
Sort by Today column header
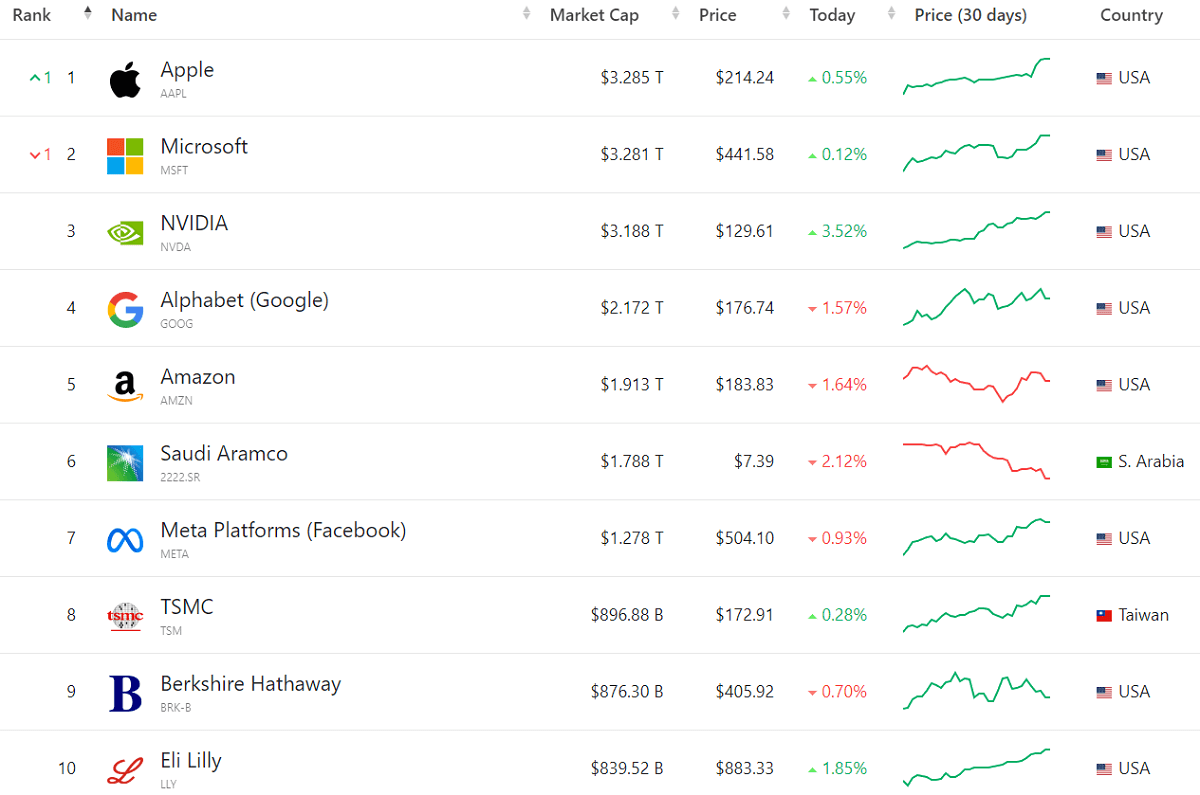tap(832, 15)
